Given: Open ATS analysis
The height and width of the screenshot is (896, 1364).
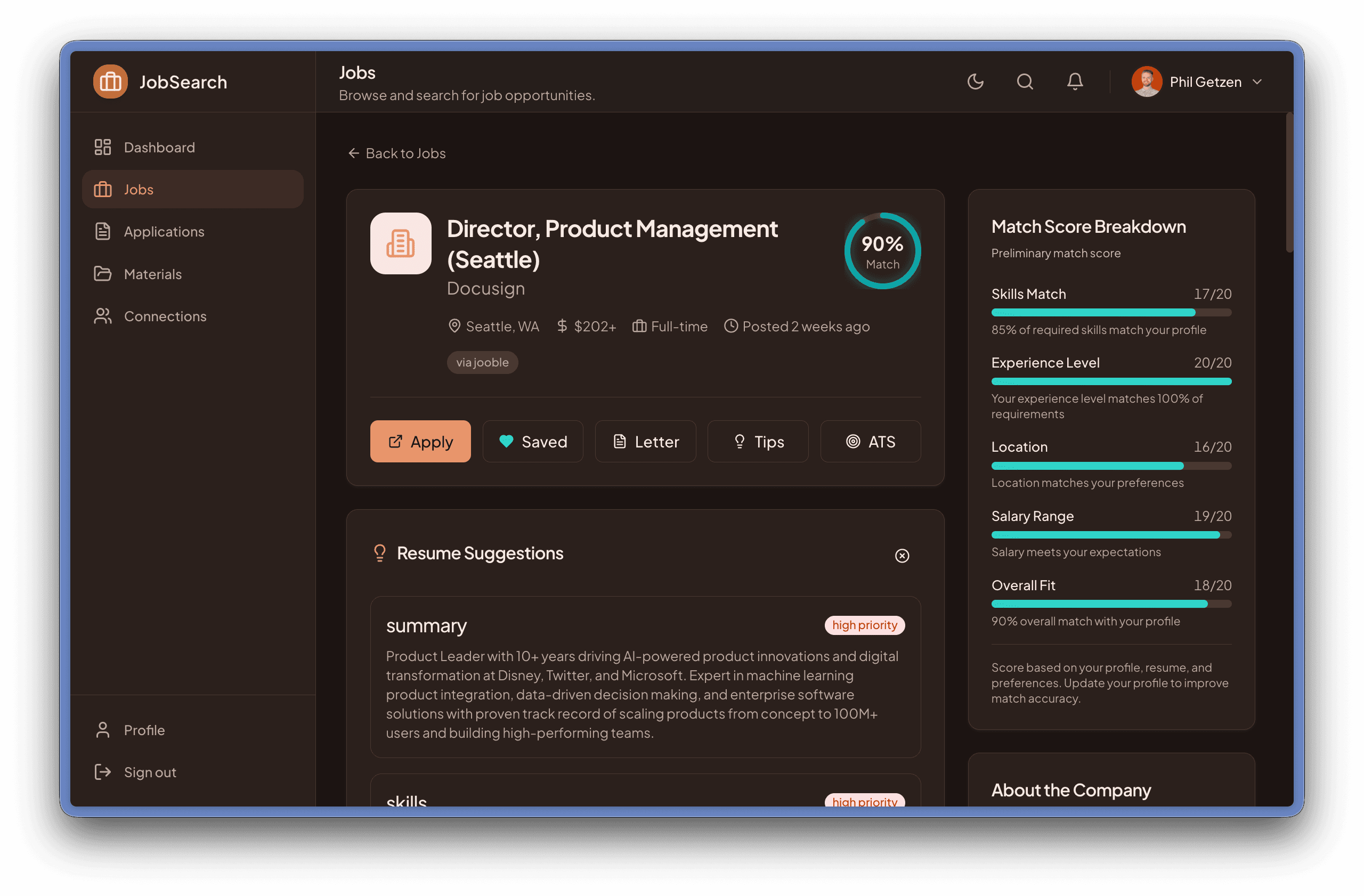Looking at the screenshot, I should coord(870,442).
